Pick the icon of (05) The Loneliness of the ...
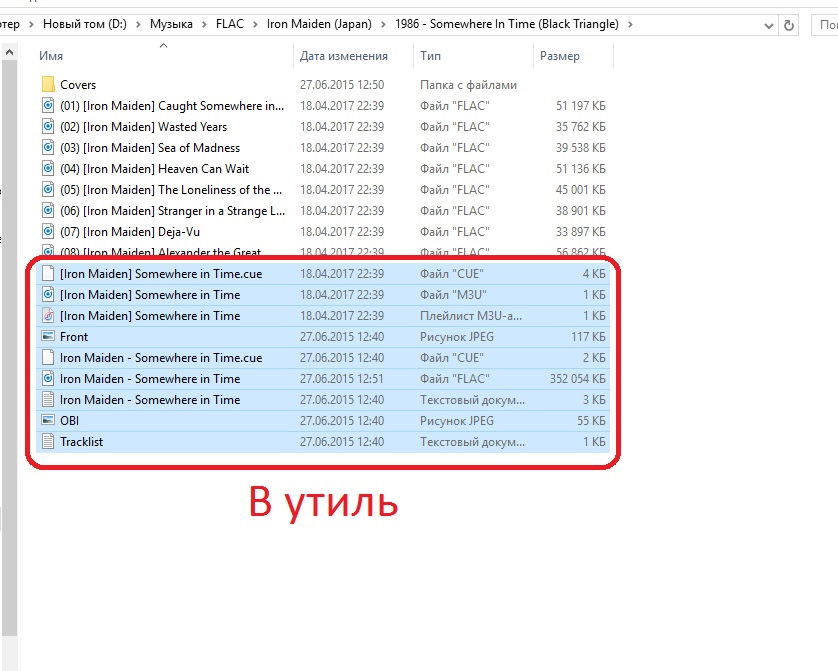838x671 pixels. [48, 190]
